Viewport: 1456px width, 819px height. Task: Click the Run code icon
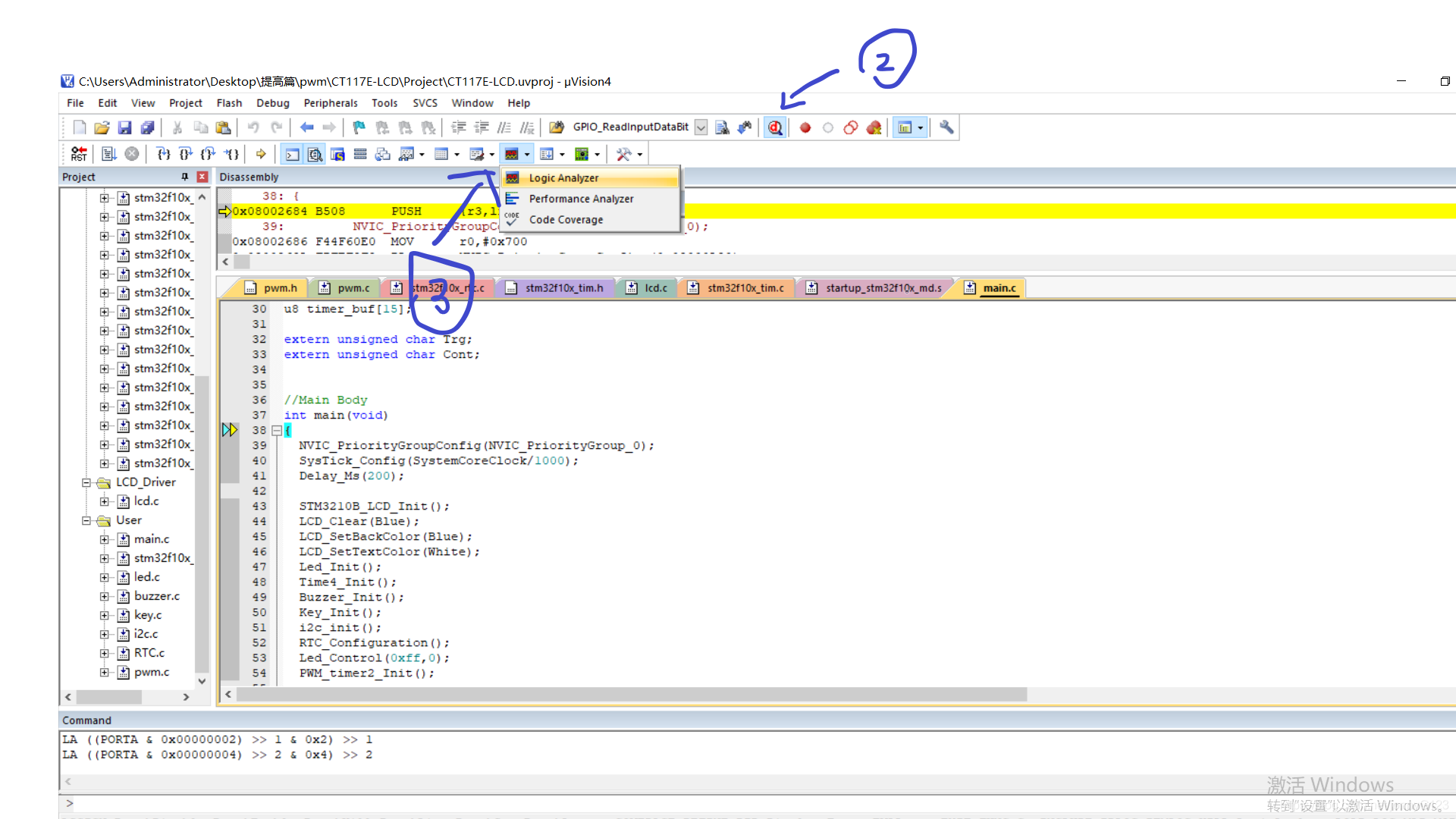[108, 154]
